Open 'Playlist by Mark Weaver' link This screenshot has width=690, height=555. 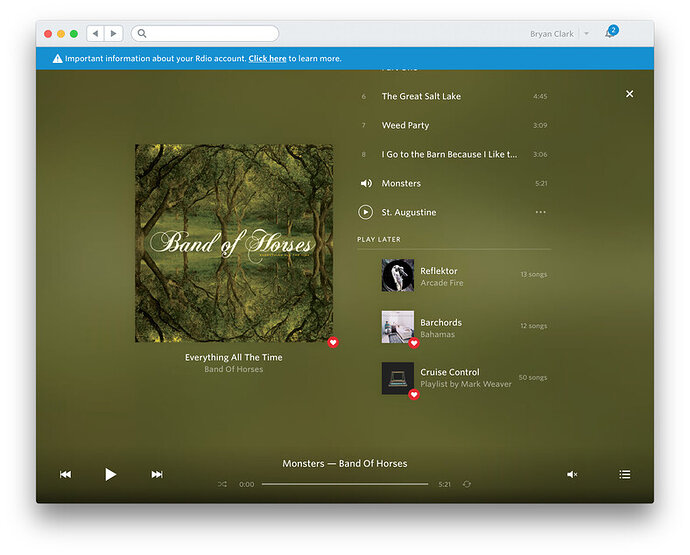(466, 384)
